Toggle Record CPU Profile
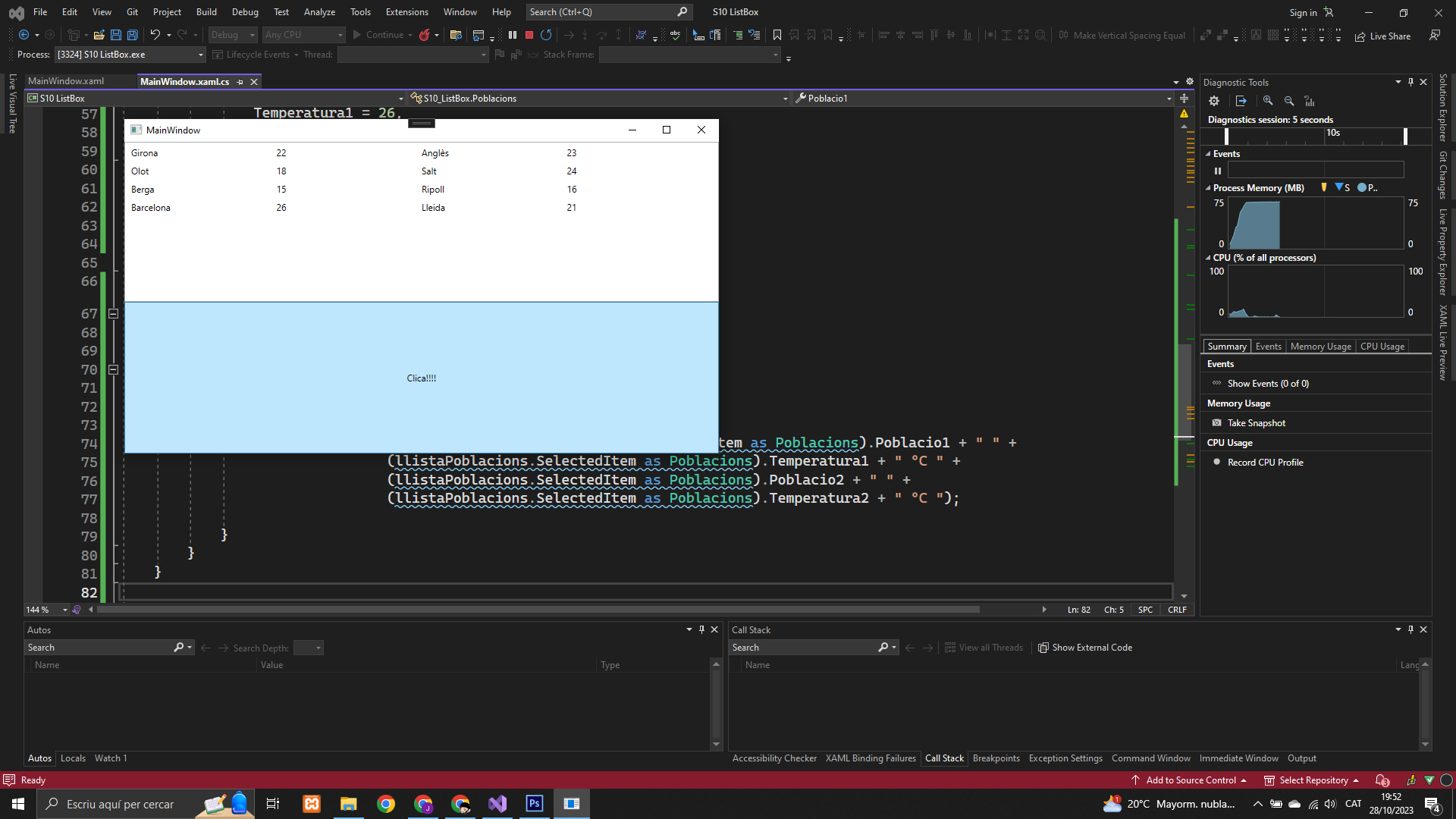Image resolution: width=1456 pixels, height=819 pixels. coord(1265,463)
